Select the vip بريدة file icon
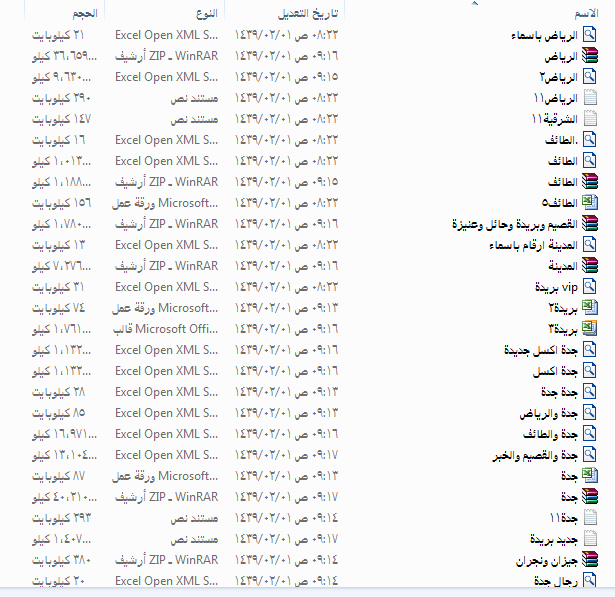The height and width of the screenshot is (597, 615). coord(590,286)
